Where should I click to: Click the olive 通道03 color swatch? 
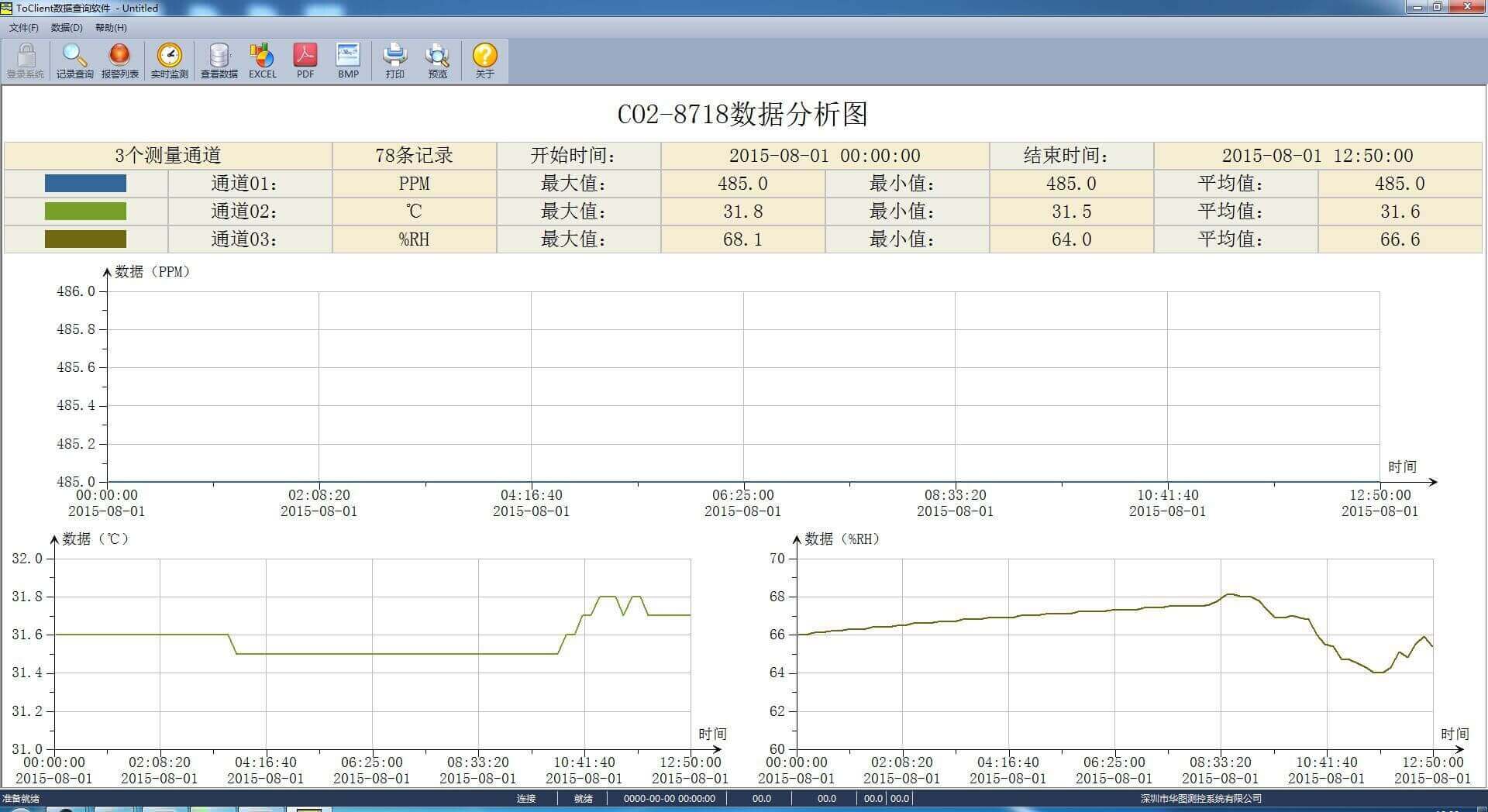(x=85, y=239)
